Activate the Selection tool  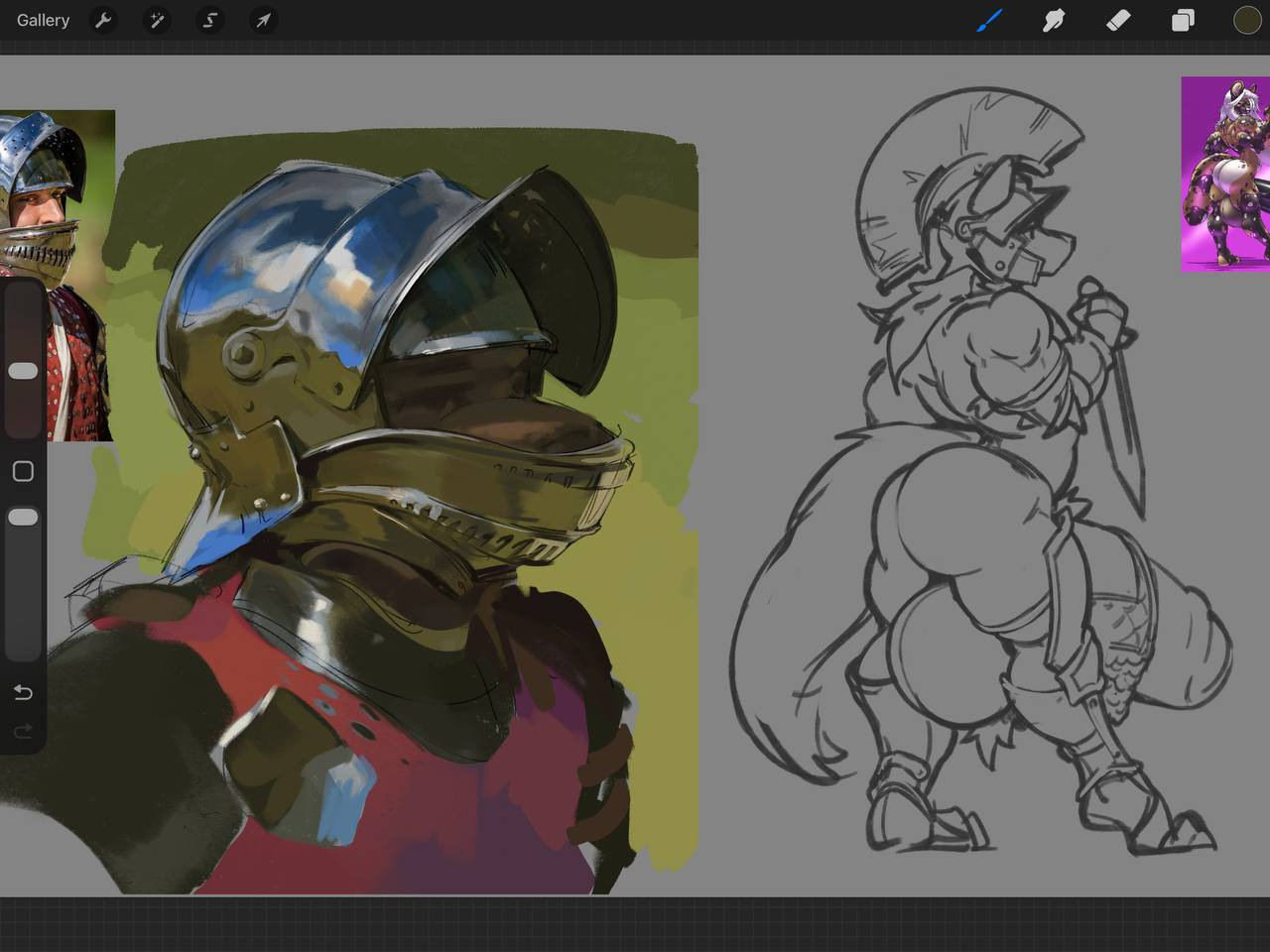[x=210, y=20]
